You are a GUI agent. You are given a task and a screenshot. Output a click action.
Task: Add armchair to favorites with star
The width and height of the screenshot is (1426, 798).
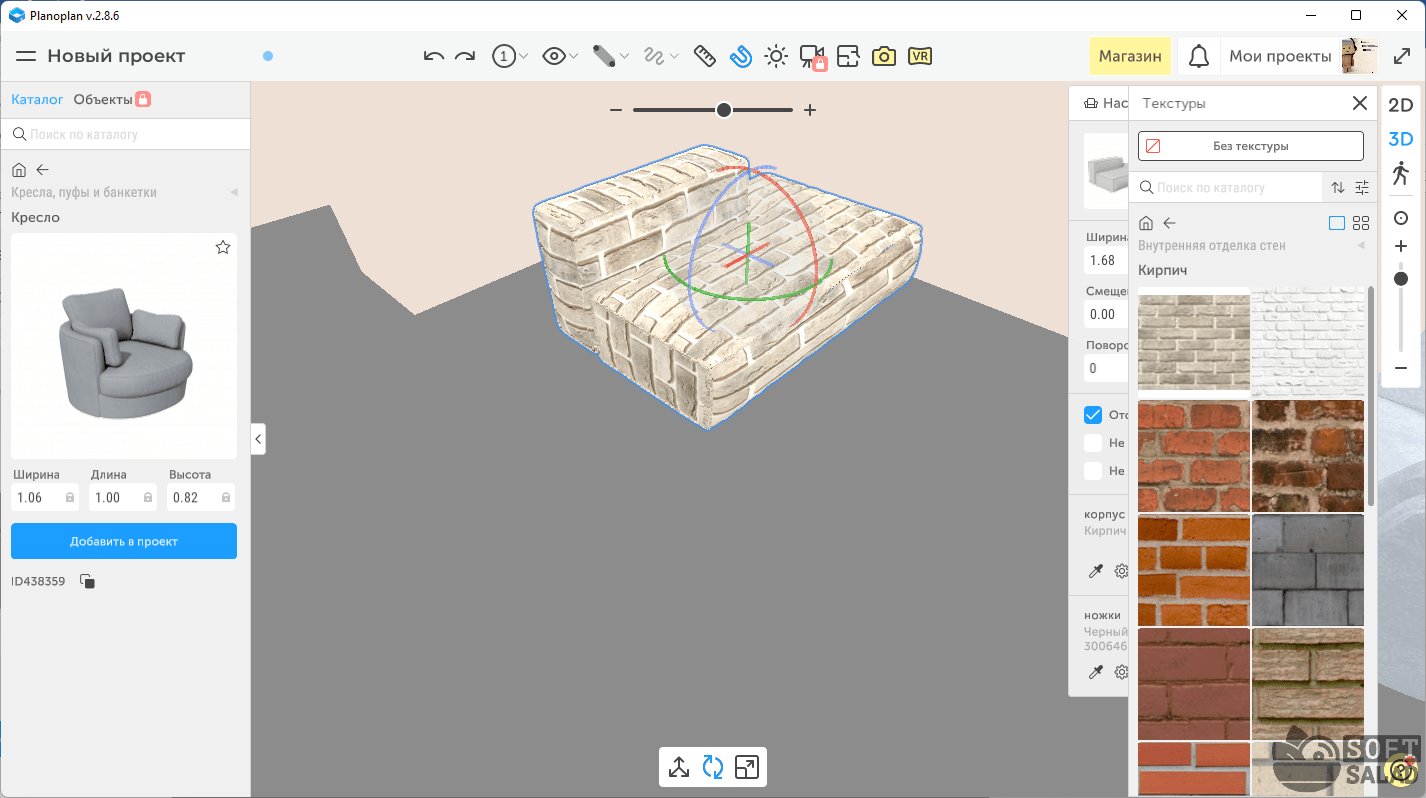point(223,247)
